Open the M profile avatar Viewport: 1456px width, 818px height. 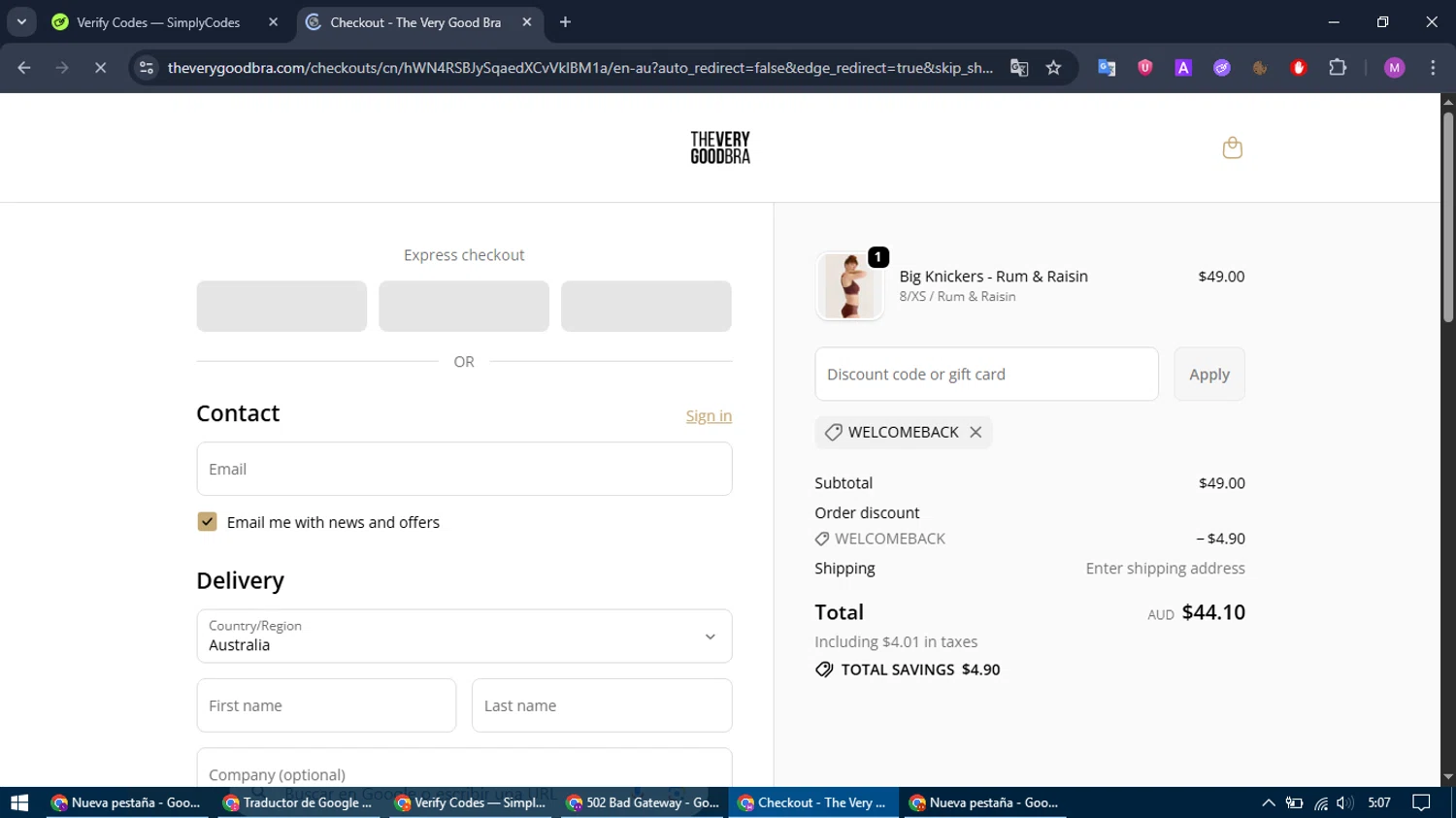point(1395,68)
